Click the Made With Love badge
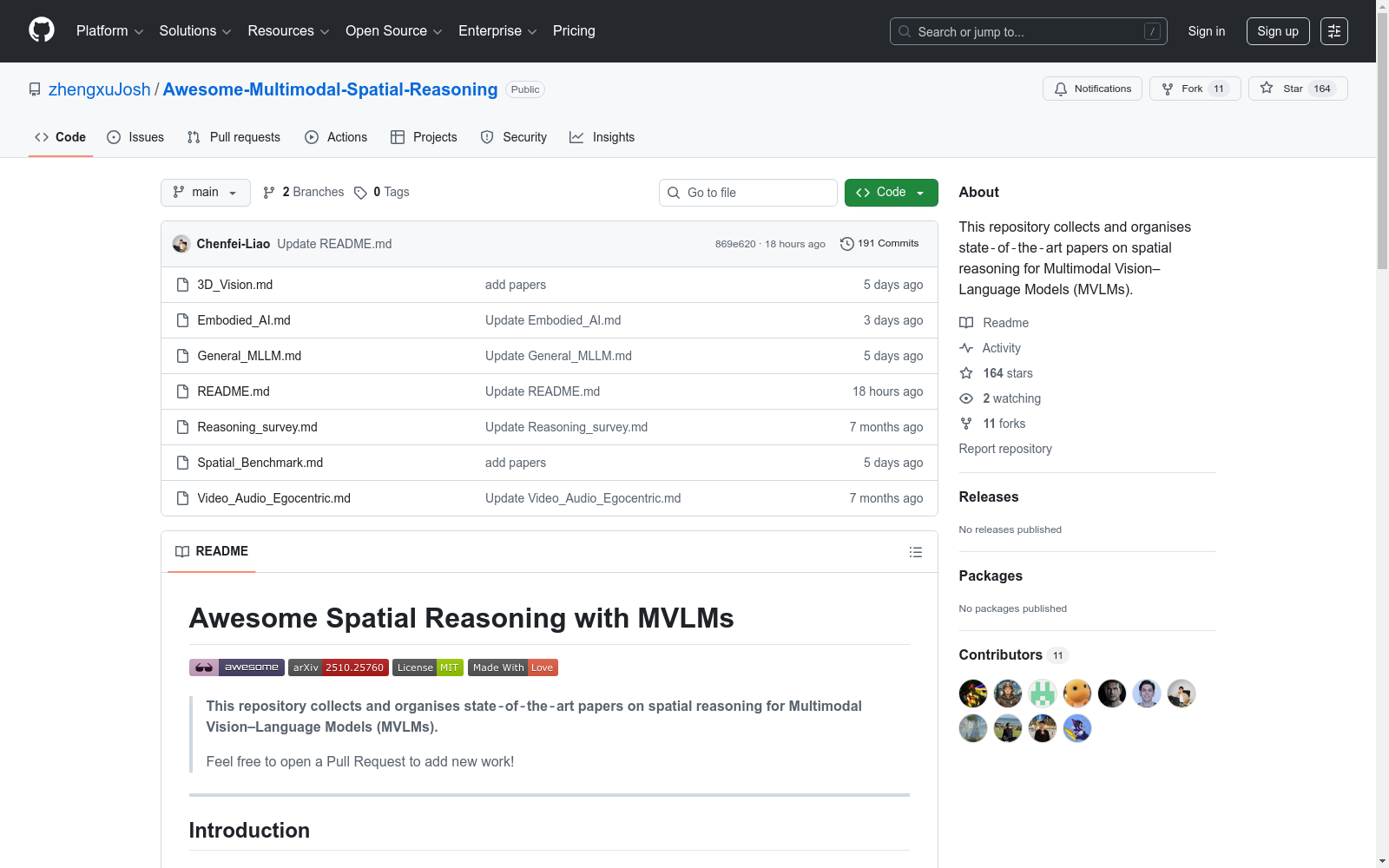This screenshot has width=1389, height=868. click(513, 667)
